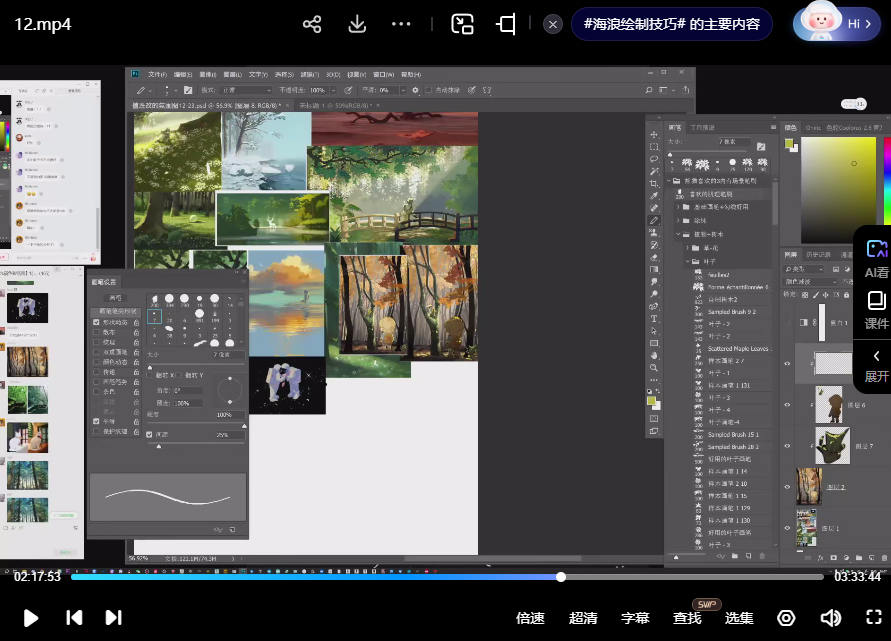The height and width of the screenshot is (641, 891).
Task: Open the AI看 side panel
Action: [876, 258]
